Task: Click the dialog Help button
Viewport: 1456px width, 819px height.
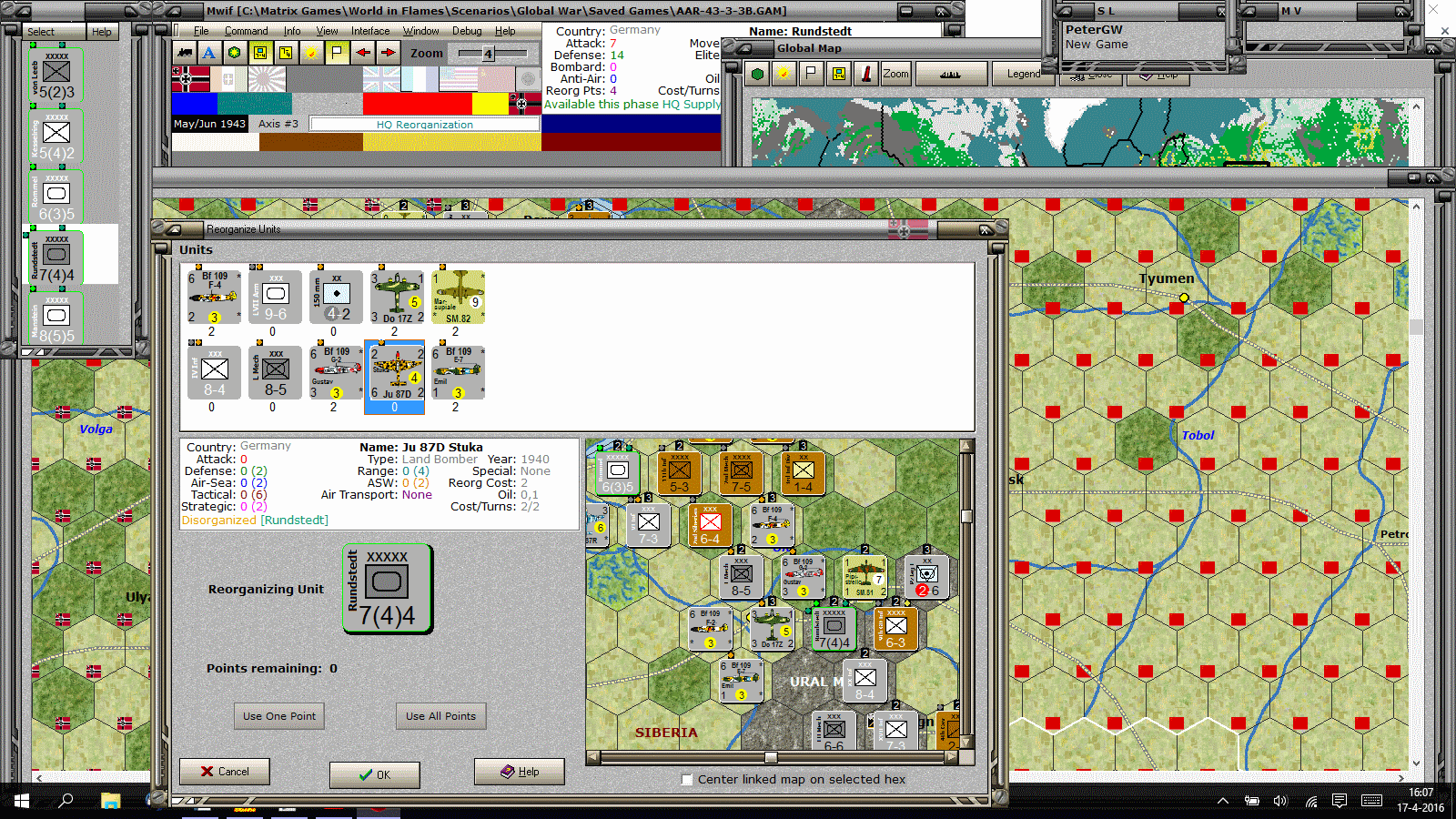Action: 520,772
